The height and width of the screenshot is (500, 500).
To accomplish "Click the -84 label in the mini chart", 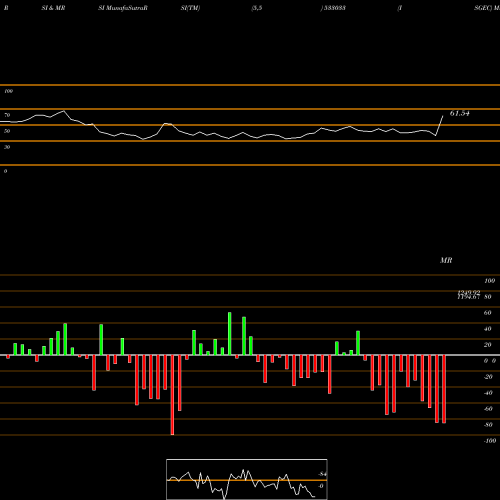I will 322,474.
